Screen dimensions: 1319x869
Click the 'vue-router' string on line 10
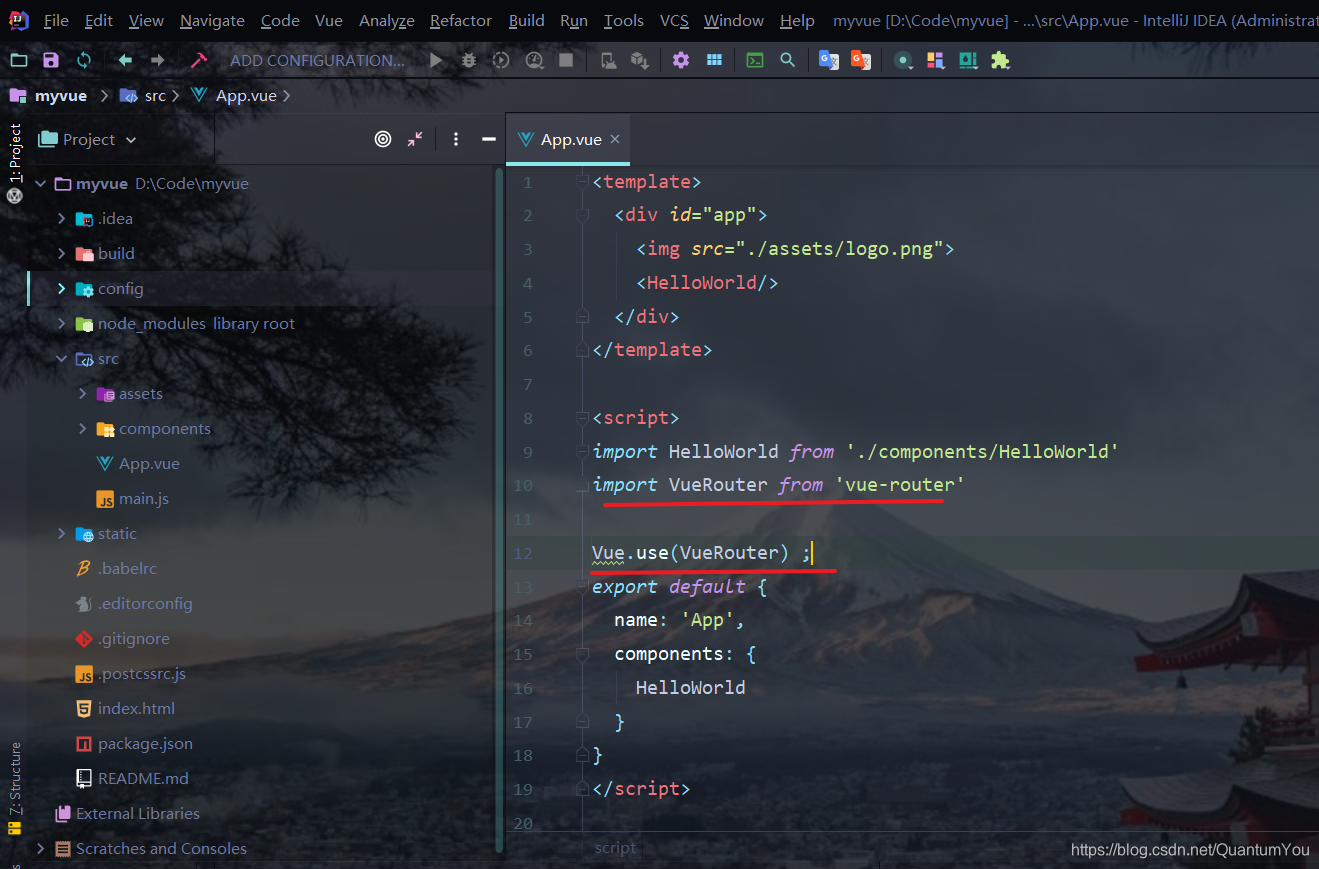[900, 485]
